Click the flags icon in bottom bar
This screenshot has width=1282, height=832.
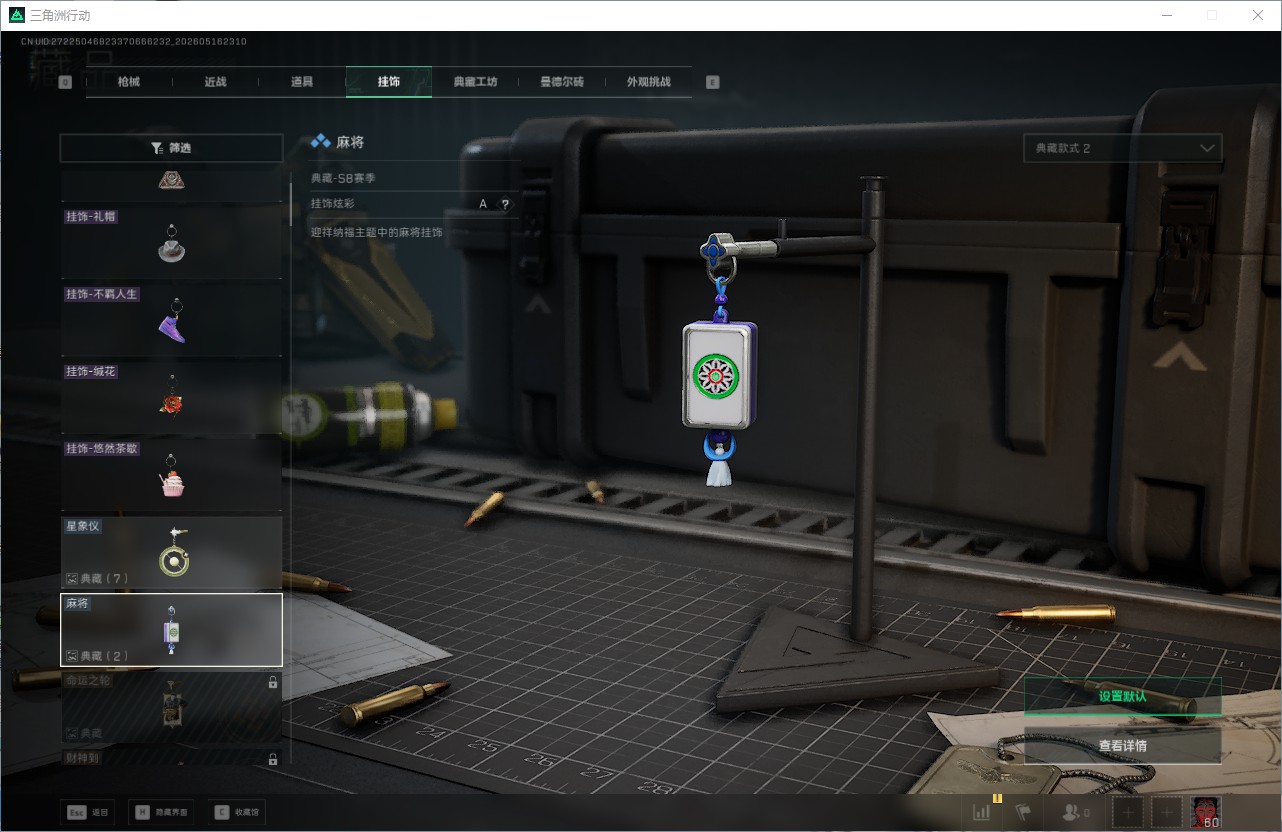tap(1022, 813)
